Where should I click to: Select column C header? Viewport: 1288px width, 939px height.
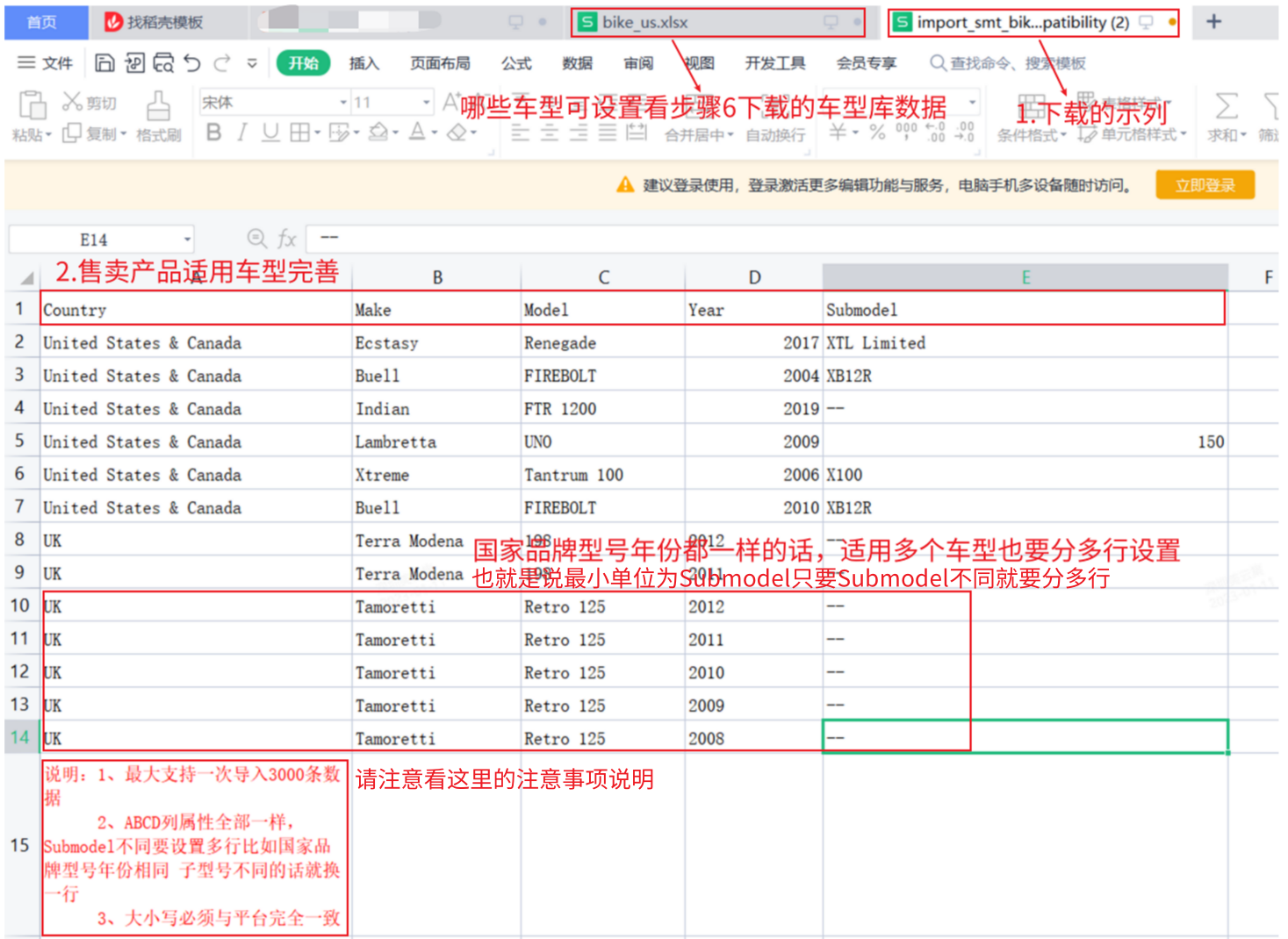pos(603,277)
